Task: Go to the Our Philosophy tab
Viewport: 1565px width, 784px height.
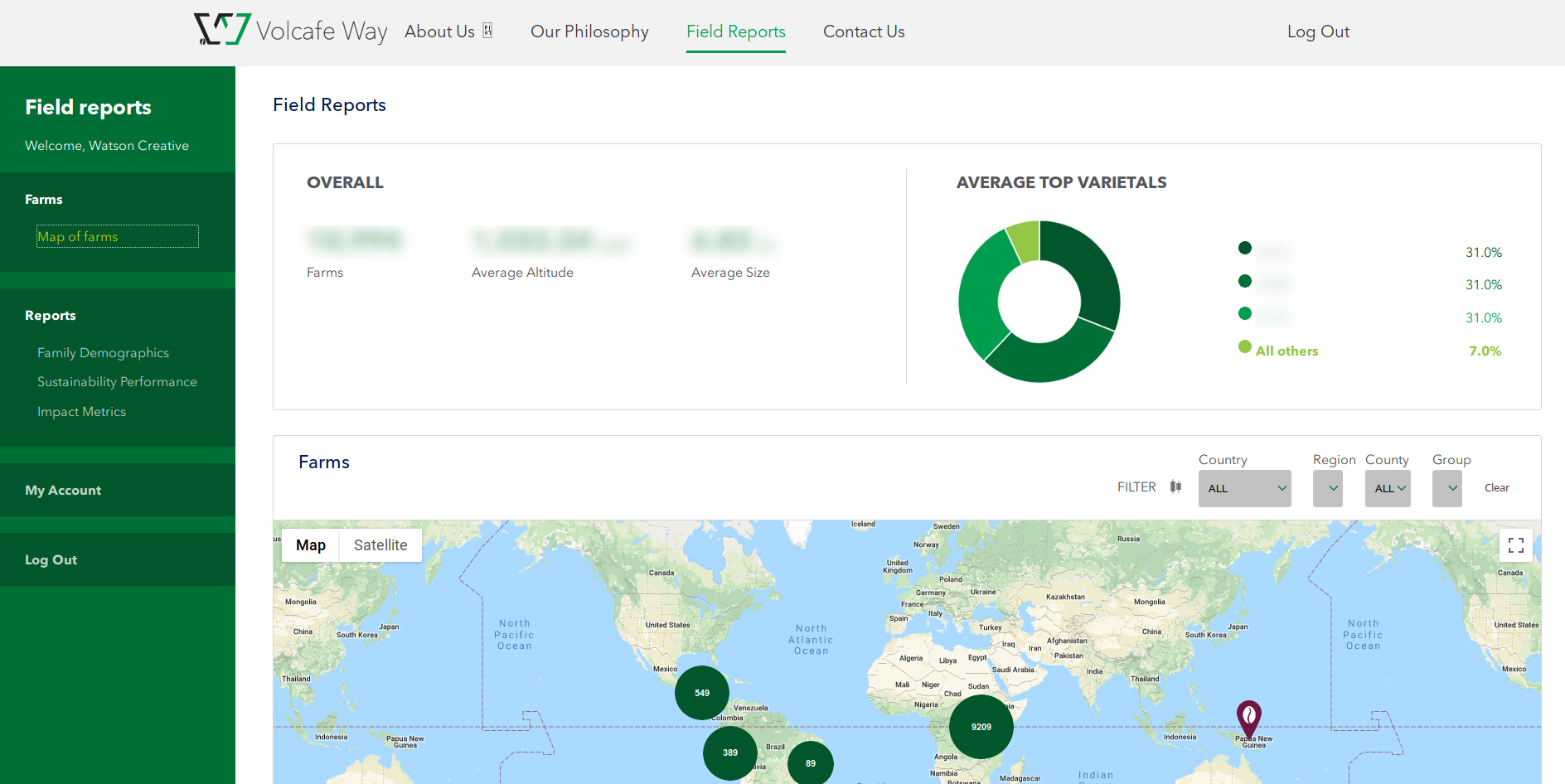Action: click(x=589, y=31)
